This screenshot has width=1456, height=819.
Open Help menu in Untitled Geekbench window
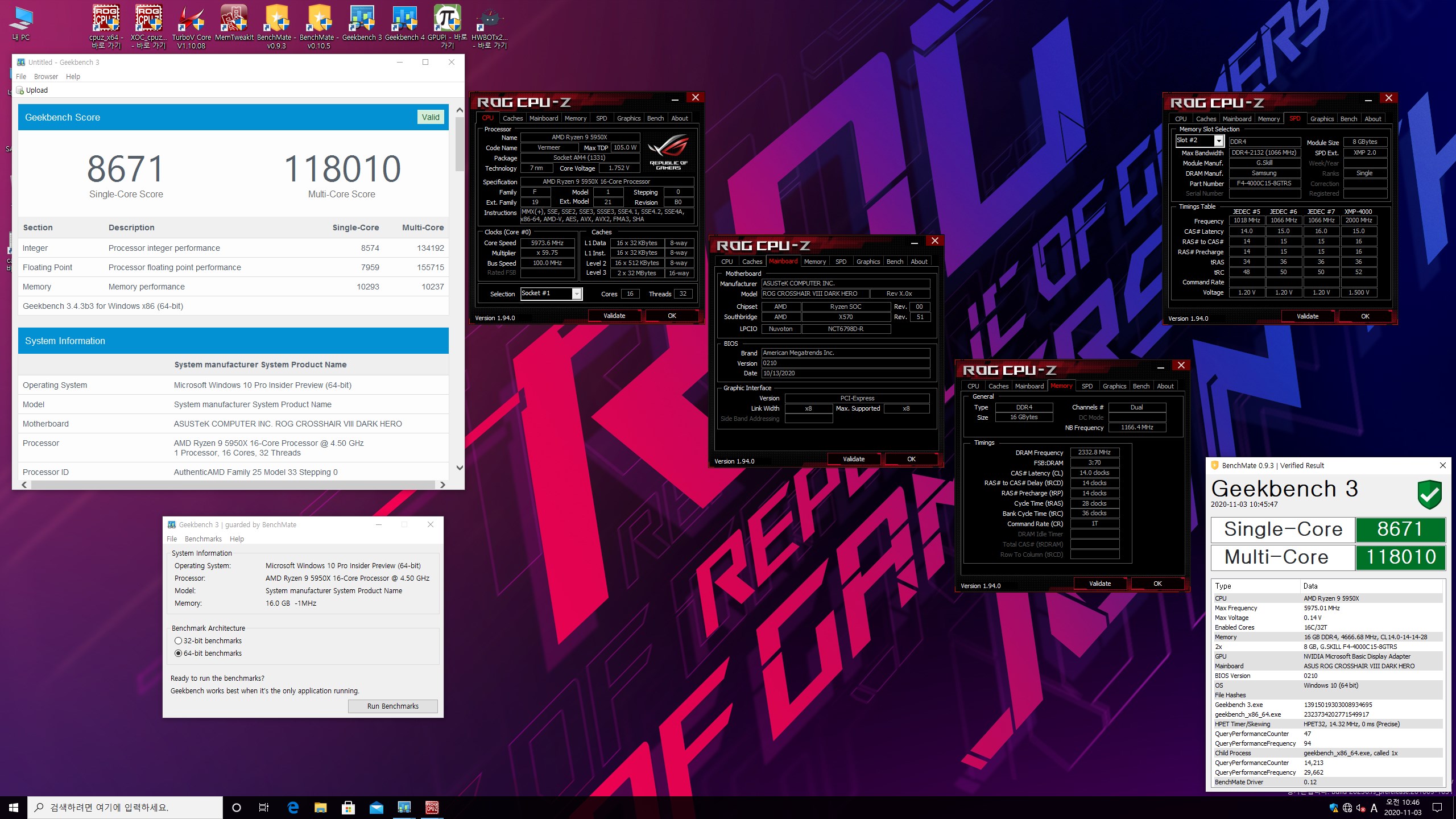73,76
